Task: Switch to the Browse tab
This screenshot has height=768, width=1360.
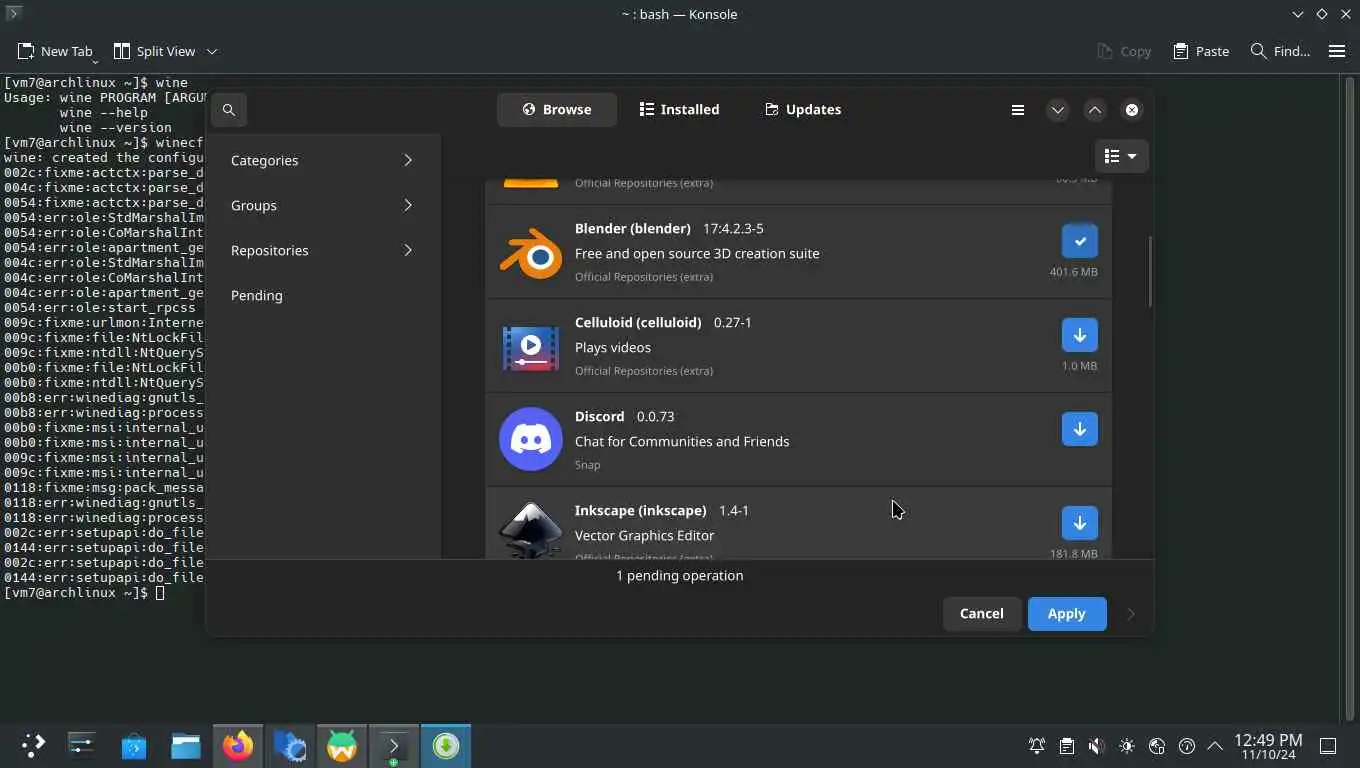Action: [556, 110]
